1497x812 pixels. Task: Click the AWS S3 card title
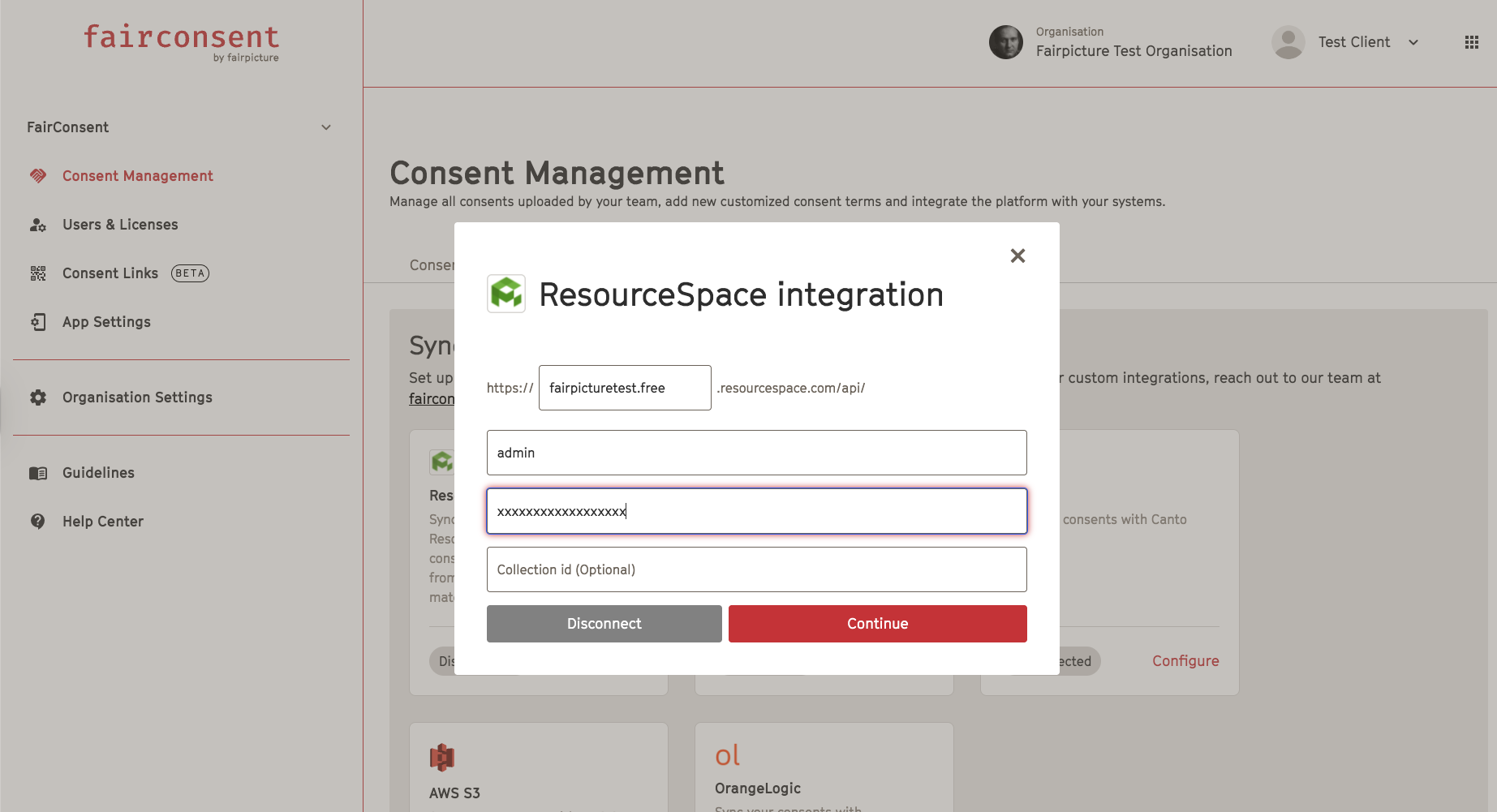point(454,793)
